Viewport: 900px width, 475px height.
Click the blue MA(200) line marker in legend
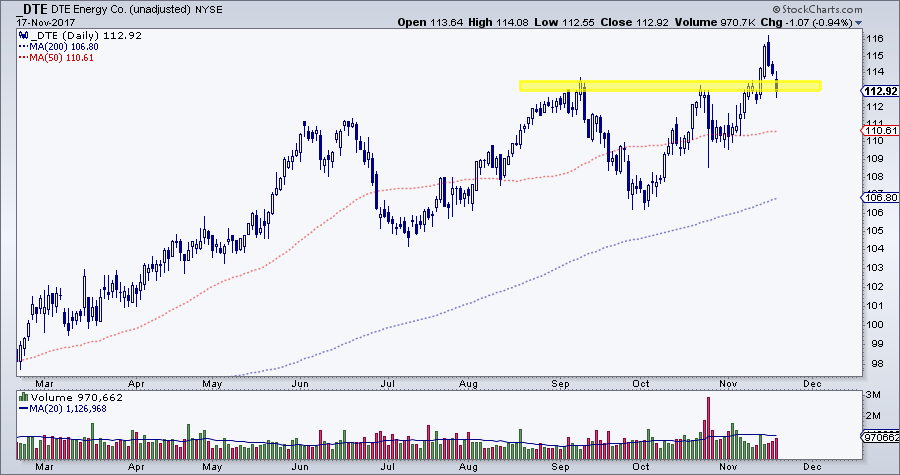click(21, 45)
